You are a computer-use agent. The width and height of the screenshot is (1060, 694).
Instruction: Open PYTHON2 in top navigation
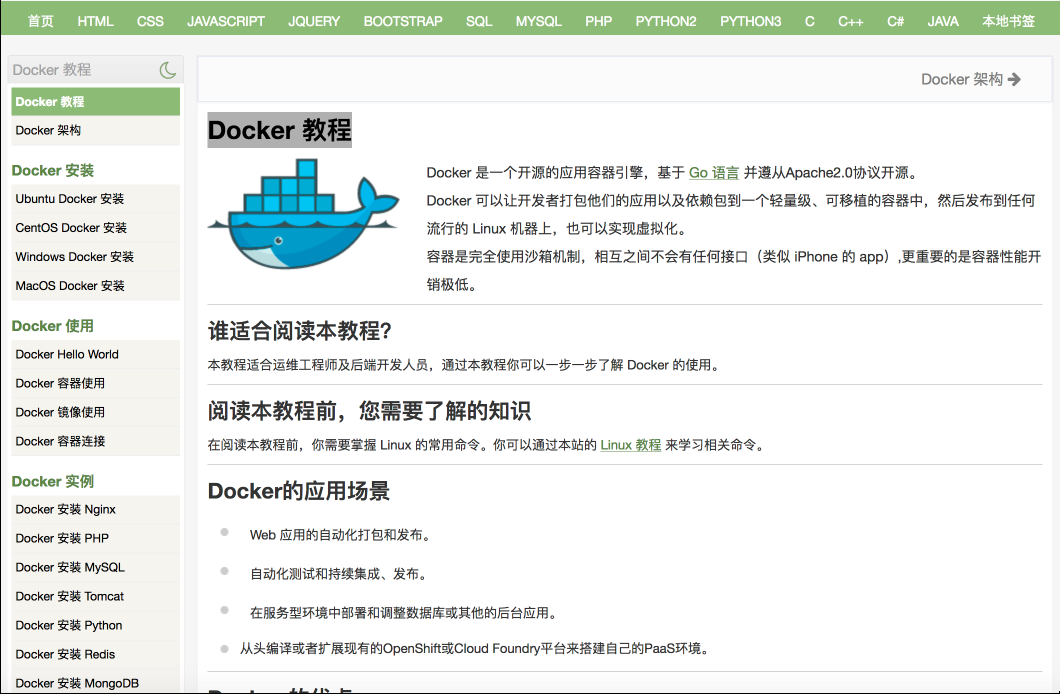pos(666,21)
